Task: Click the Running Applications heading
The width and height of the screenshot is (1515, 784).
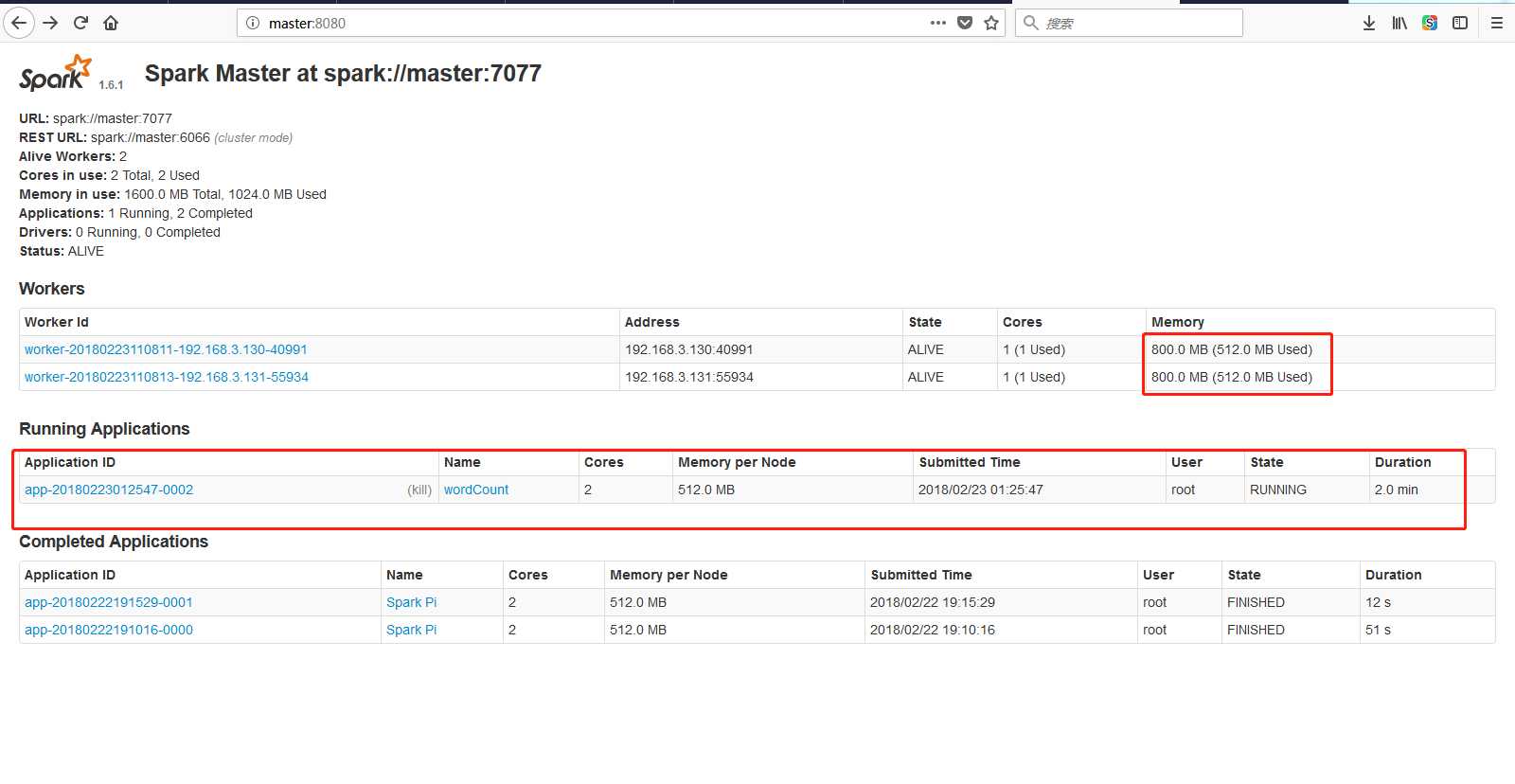Action: (104, 429)
